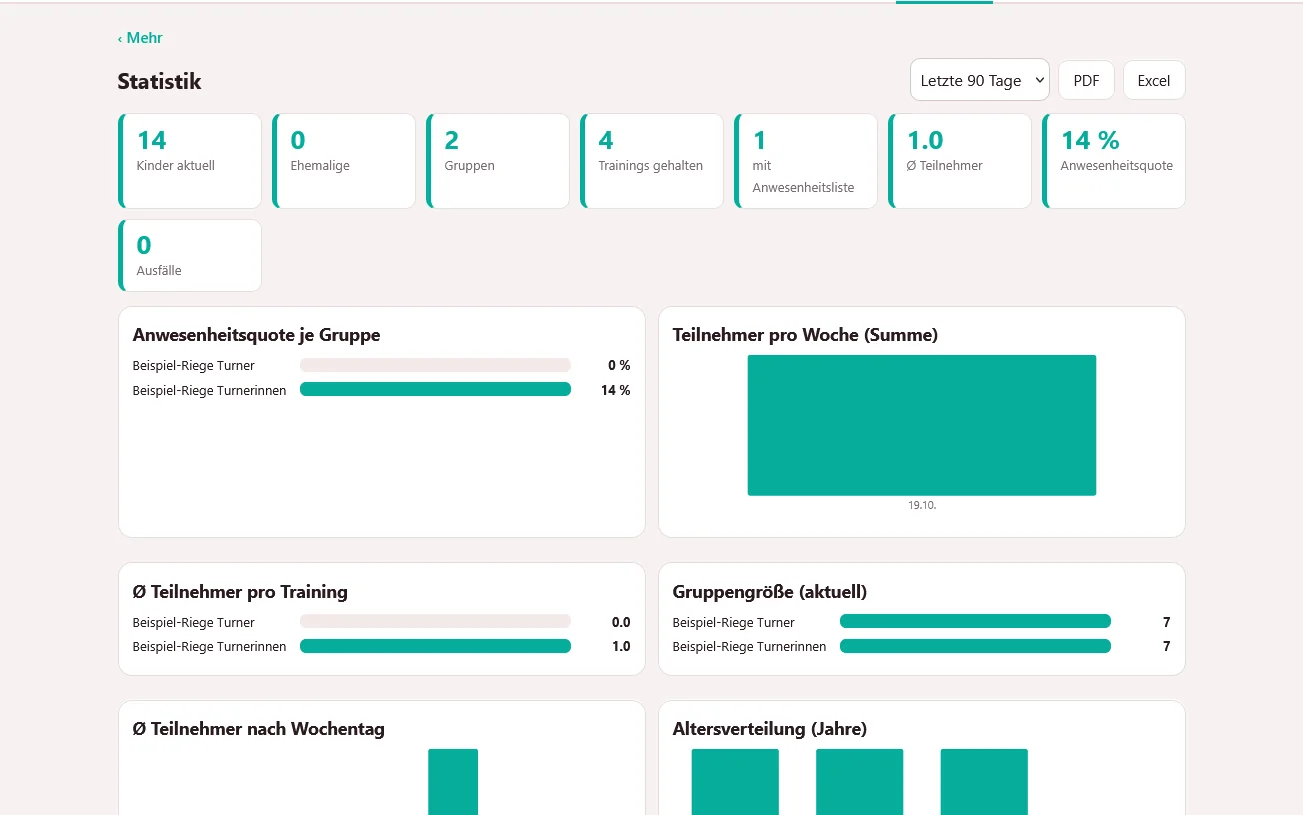Go back via the "‹ Mehr" link
This screenshot has height=815, width=1303.
pos(140,38)
